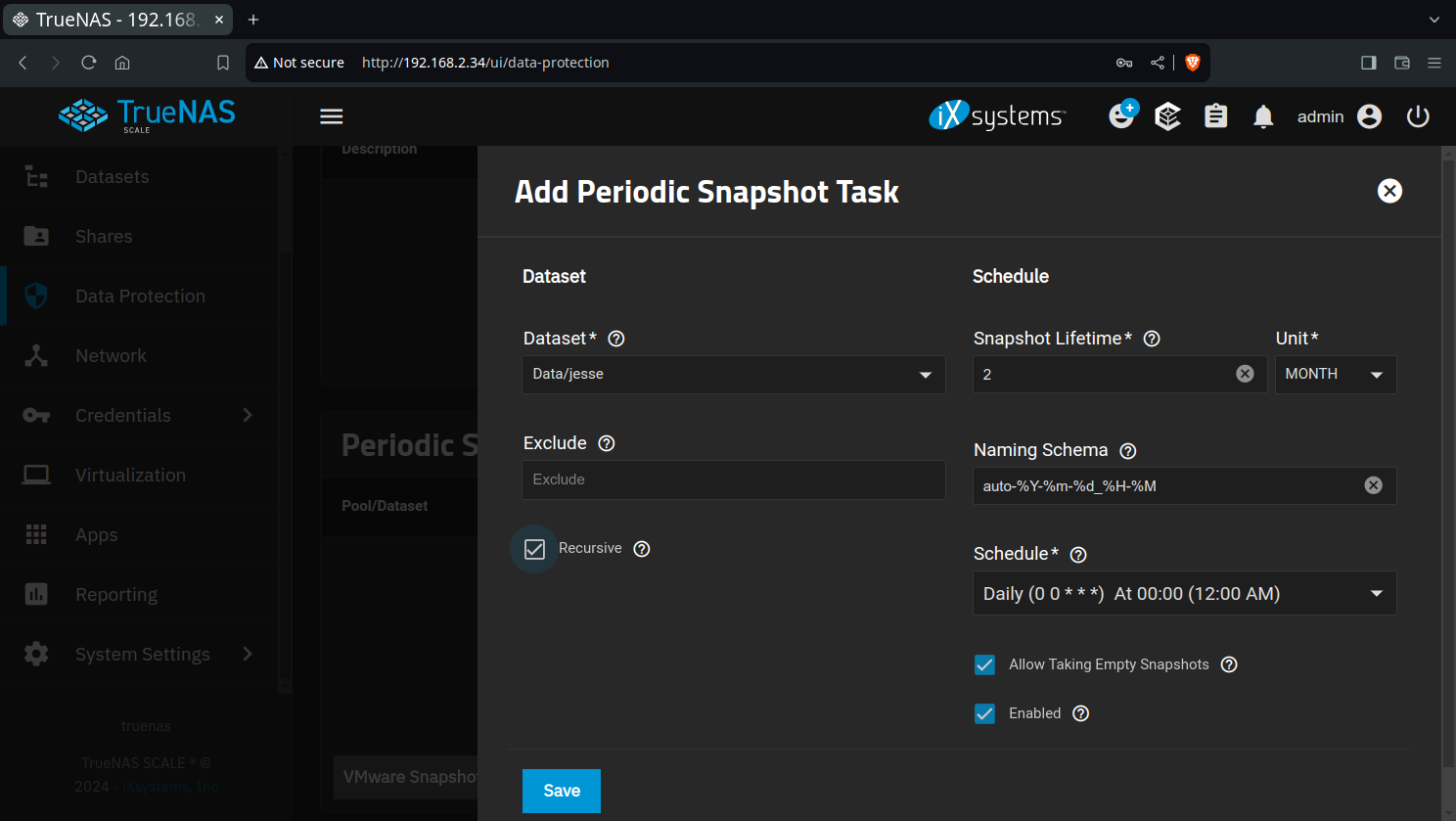
Task: Open the Reporting sidebar section
Action: pos(139,595)
